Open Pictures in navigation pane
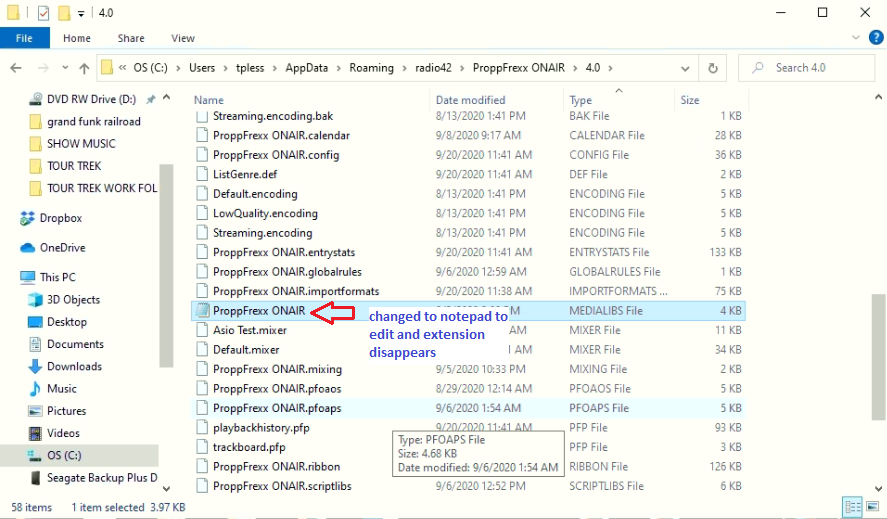Screen dimensions: 887x519 [66, 411]
